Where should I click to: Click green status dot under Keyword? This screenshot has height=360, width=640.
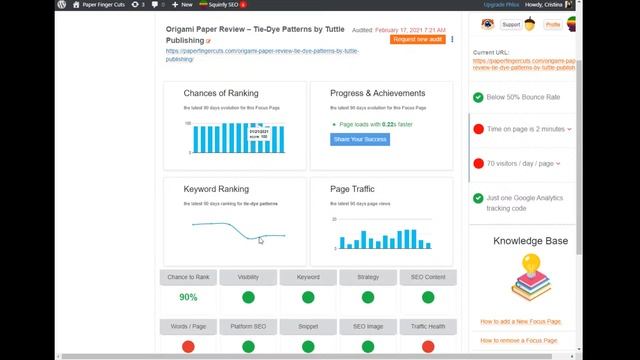click(x=308, y=297)
